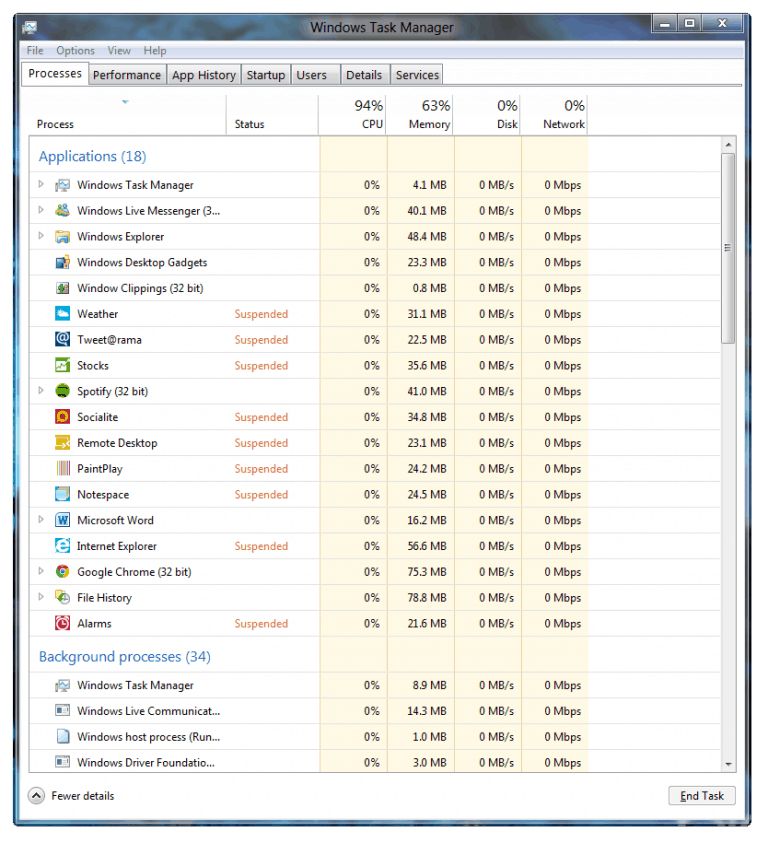Screen dimensions: 768x843
Task: Click the Task Manager title bar icon
Action: tap(30, 27)
